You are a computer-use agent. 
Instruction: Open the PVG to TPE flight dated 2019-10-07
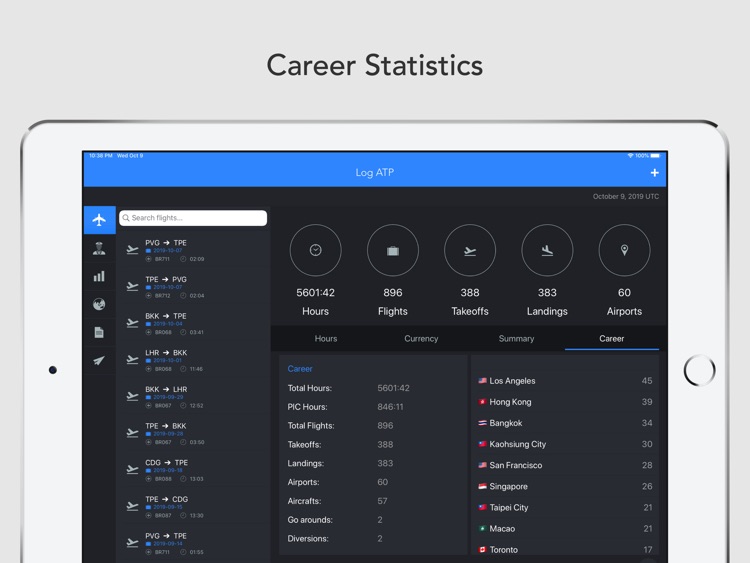click(x=194, y=250)
